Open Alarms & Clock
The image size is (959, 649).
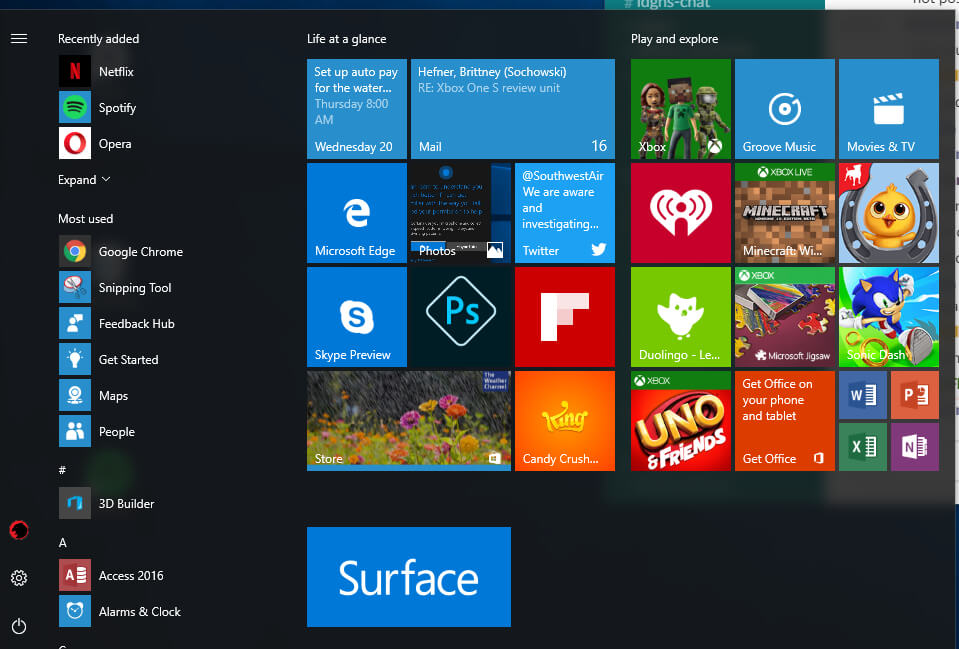coord(120,612)
